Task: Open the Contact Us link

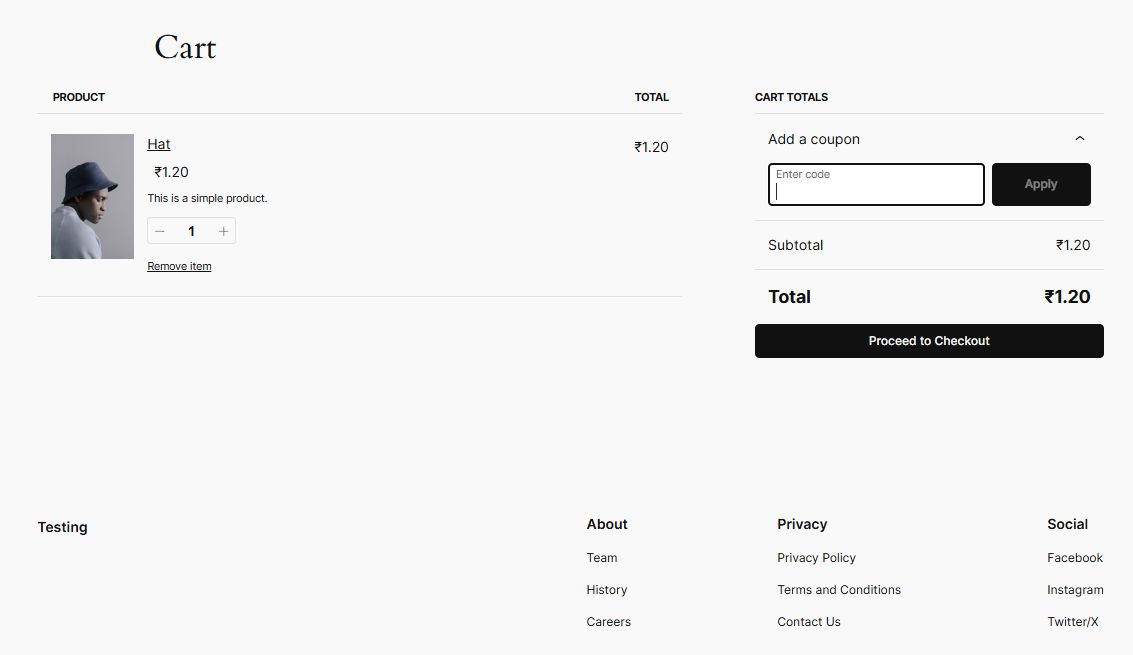Action: [809, 622]
